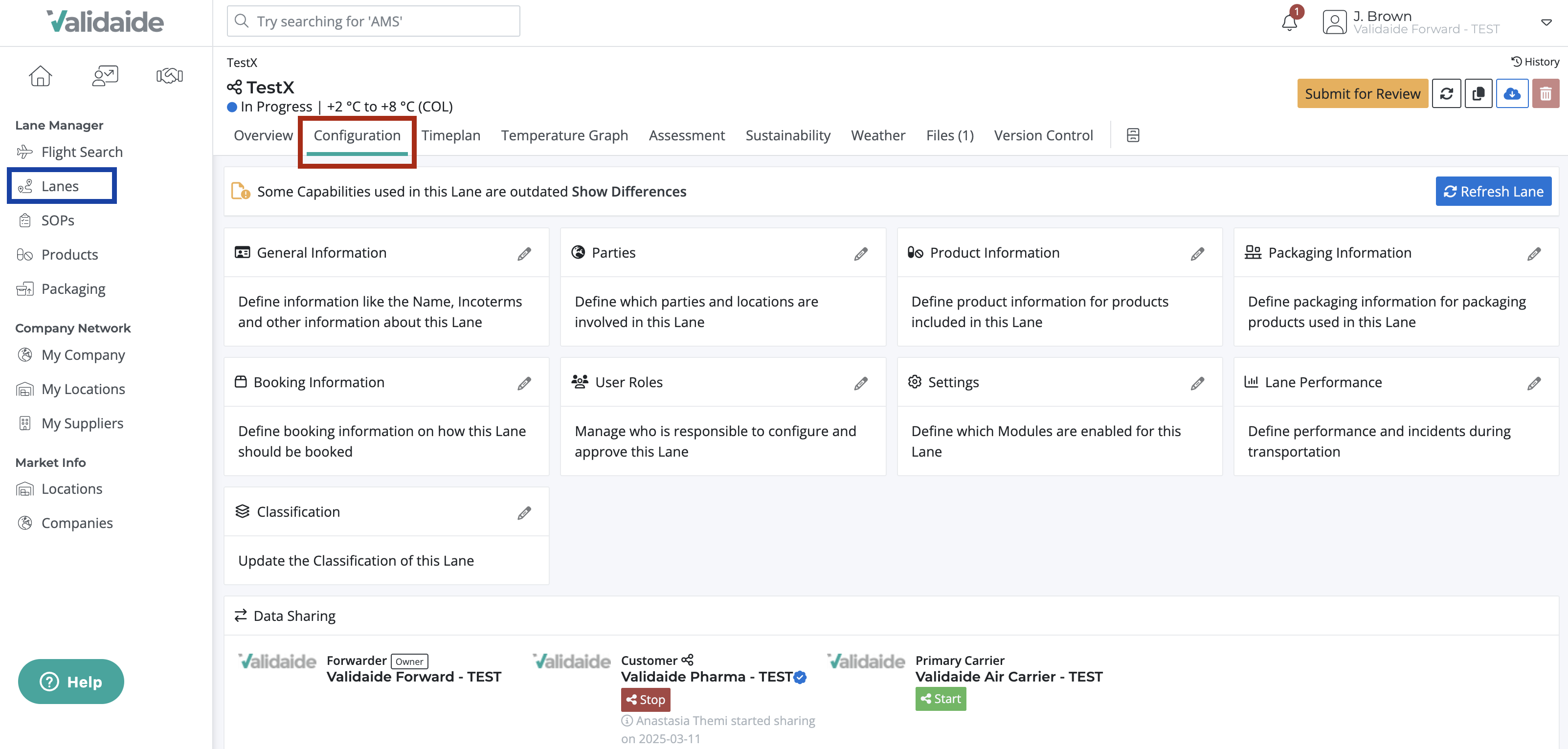This screenshot has width=1568, height=749.
Task: Edit User Roles with pencil icon
Action: coord(861,383)
